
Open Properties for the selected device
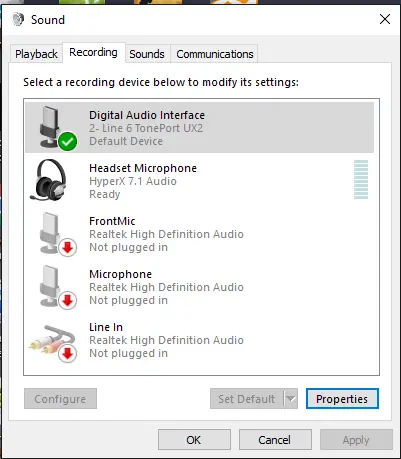pos(342,399)
